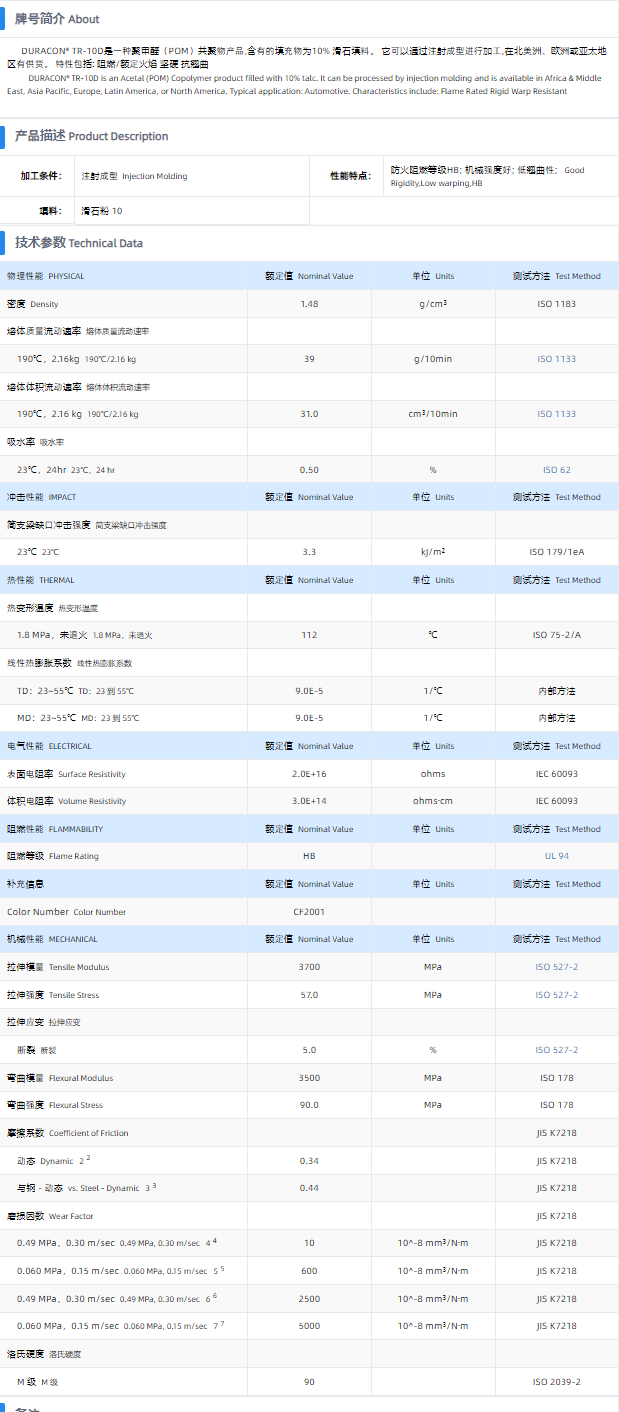The height and width of the screenshot is (1412, 619).
Task: Select the IMPACT section header label
Action: pos(42,497)
